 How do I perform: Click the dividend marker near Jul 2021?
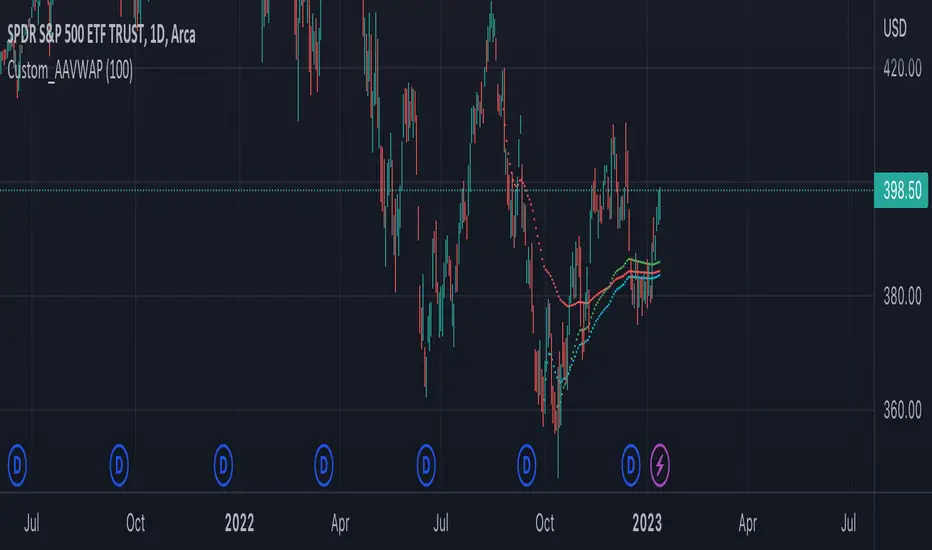tap(17, 465)
